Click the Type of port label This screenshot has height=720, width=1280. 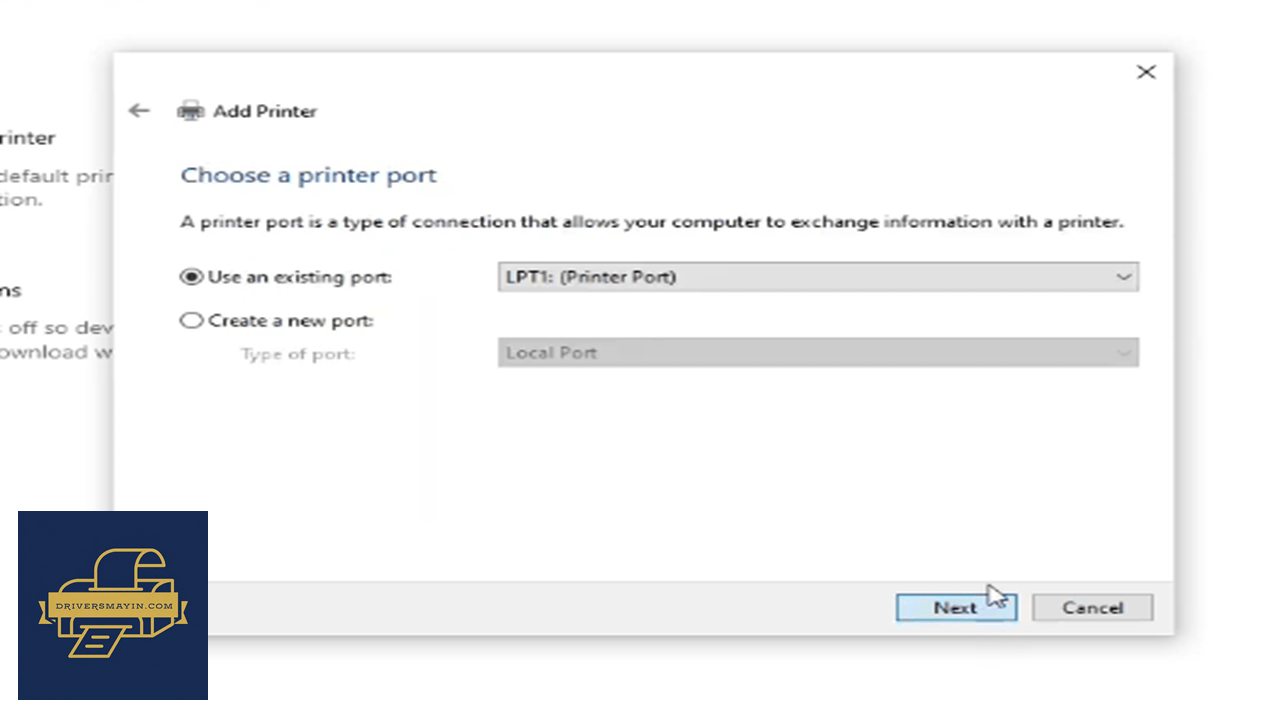click(298, 354)
